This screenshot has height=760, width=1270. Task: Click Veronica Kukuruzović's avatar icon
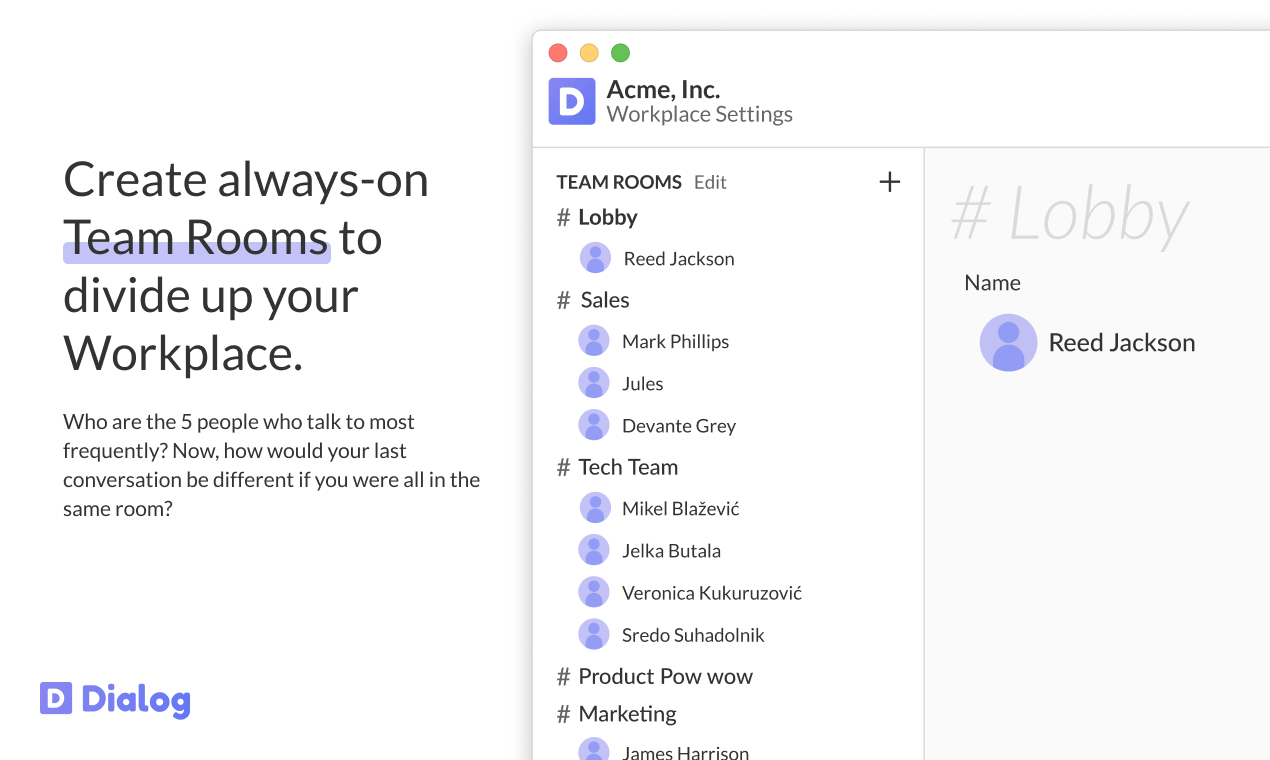click(594, 592)
